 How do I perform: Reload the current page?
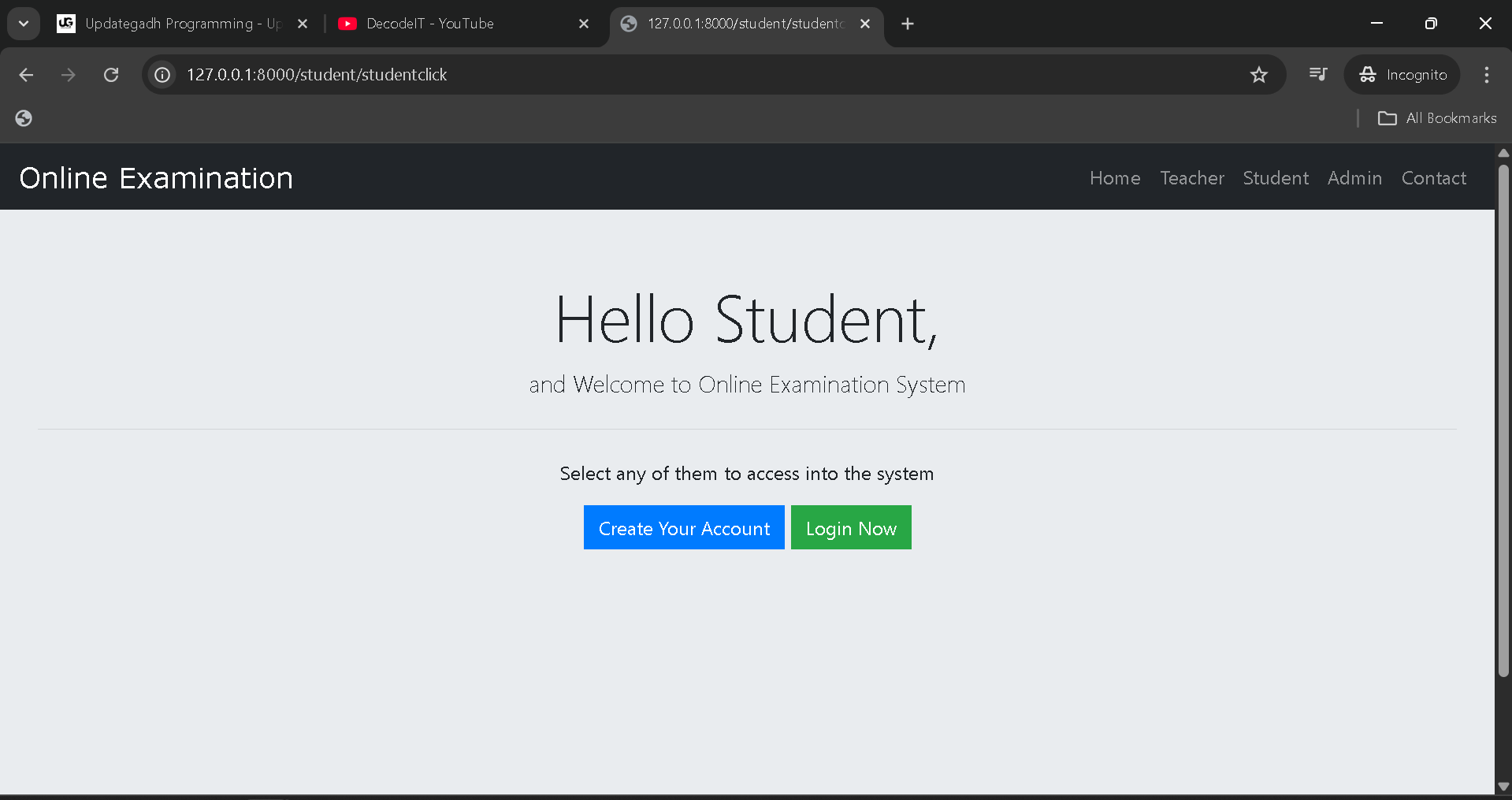[x=111, y=74]
